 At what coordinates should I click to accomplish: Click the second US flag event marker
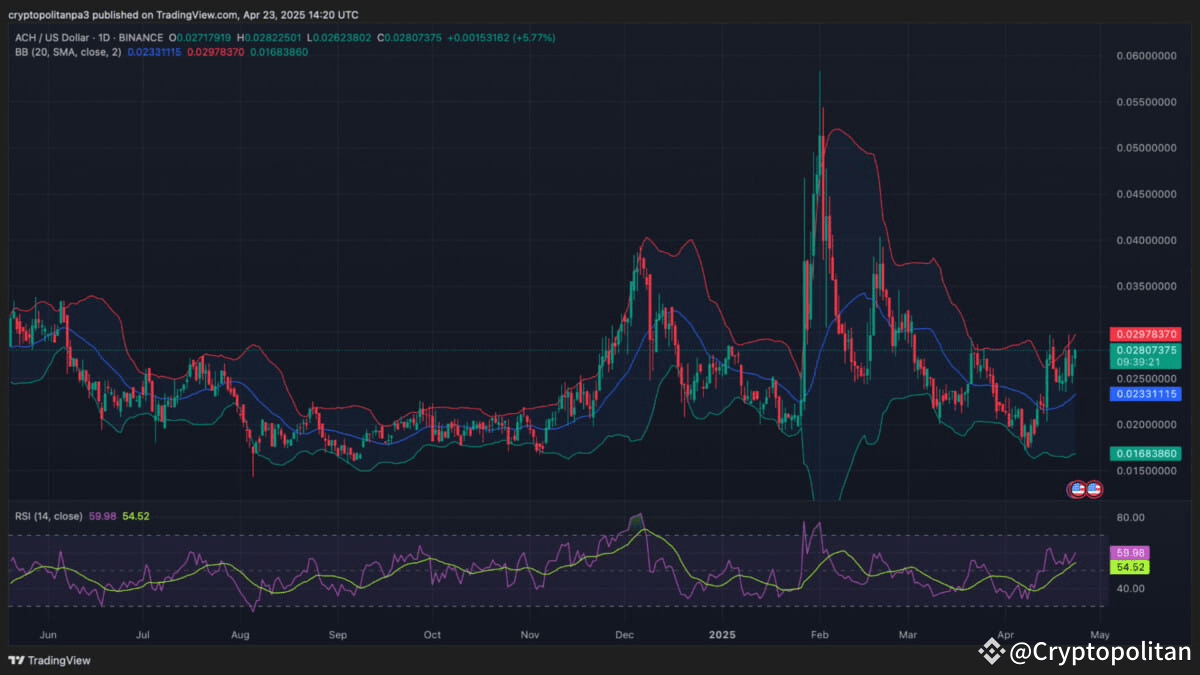(1092, 489)
